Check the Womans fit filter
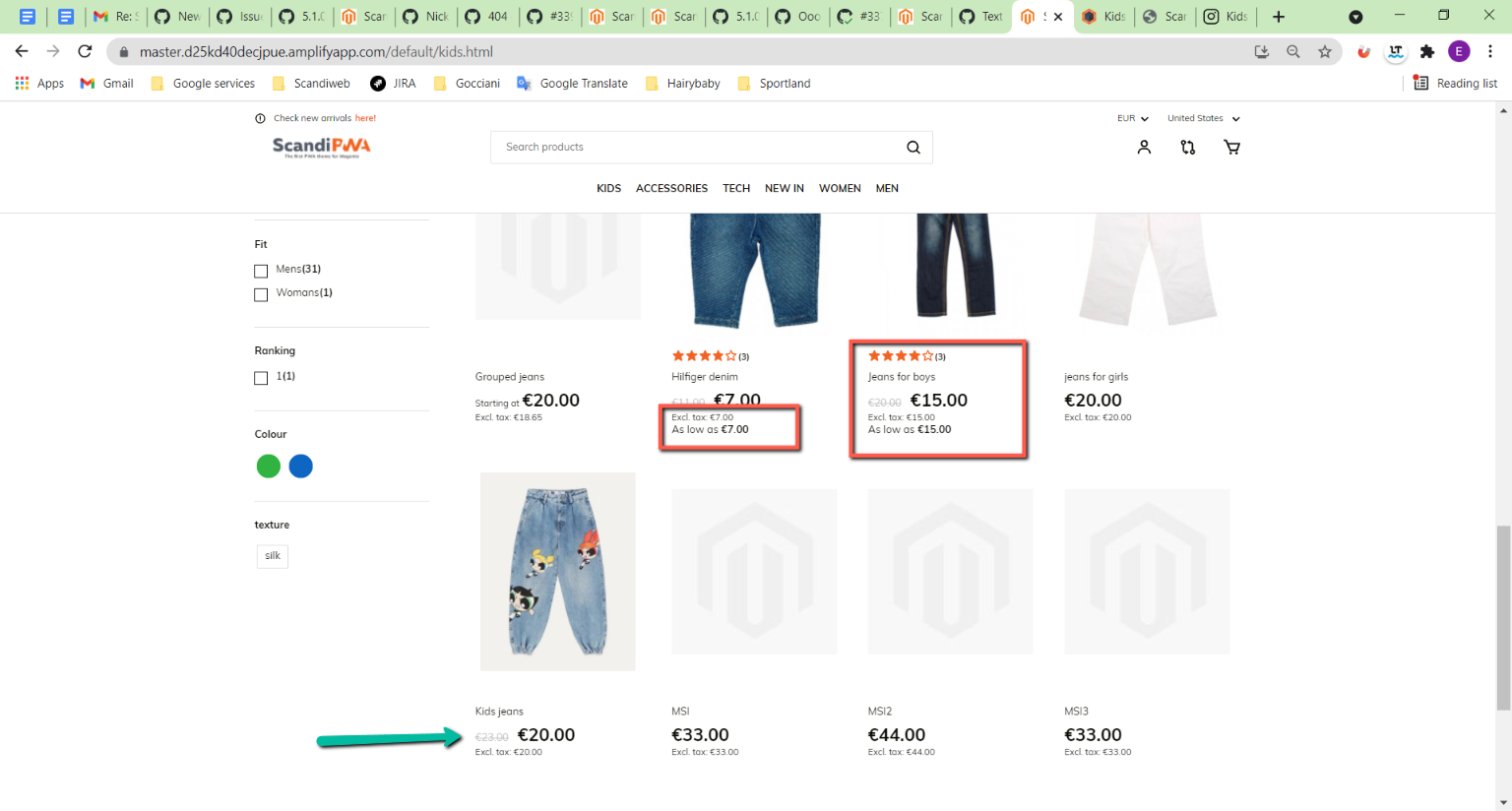Image resolution: width=1512 pixels, height=811 pixels. [260, 293]
